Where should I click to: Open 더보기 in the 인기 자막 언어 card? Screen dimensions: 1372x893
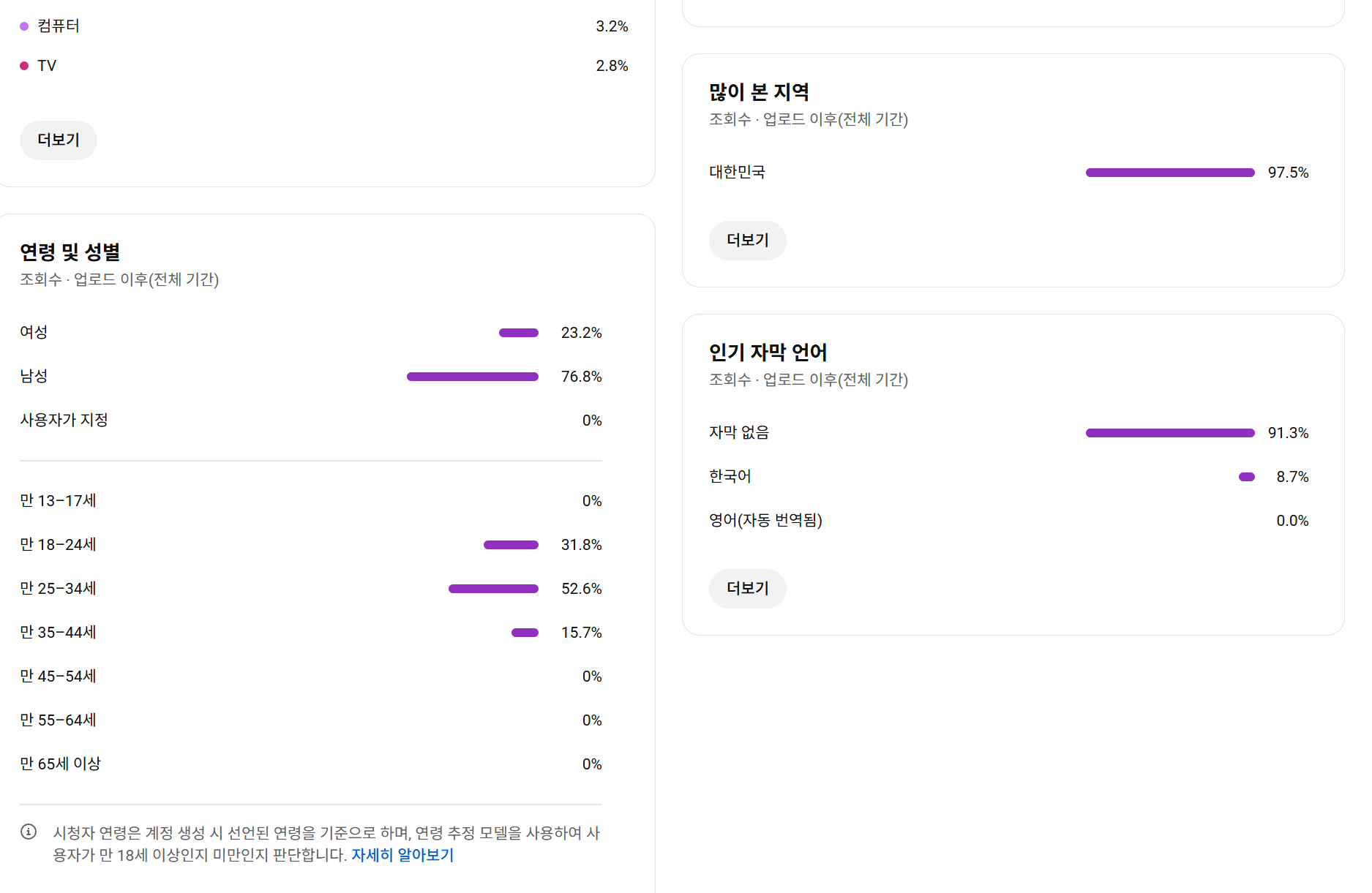[748, 588]
